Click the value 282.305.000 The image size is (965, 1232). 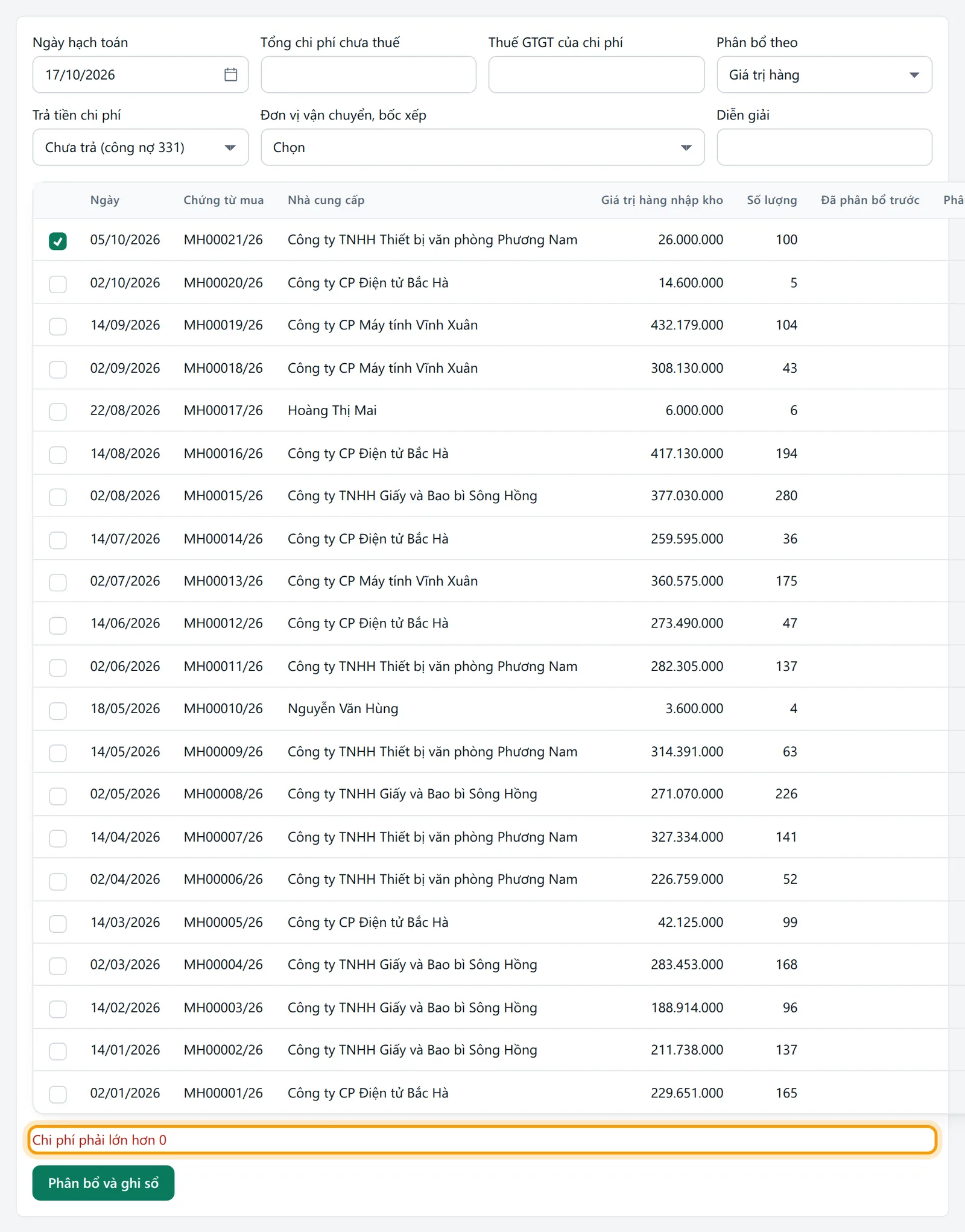[687, 666]
